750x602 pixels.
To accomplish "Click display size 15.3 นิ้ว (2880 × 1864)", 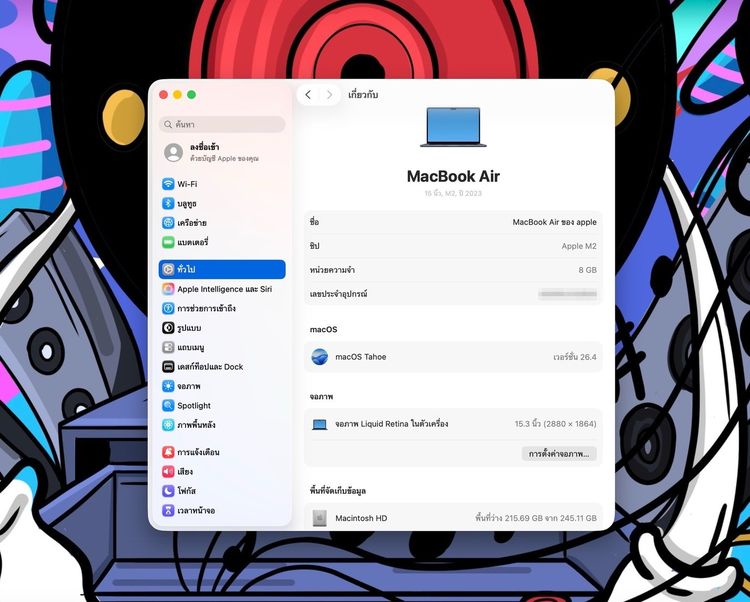I will pyautogui.click(x=555, y=424).
